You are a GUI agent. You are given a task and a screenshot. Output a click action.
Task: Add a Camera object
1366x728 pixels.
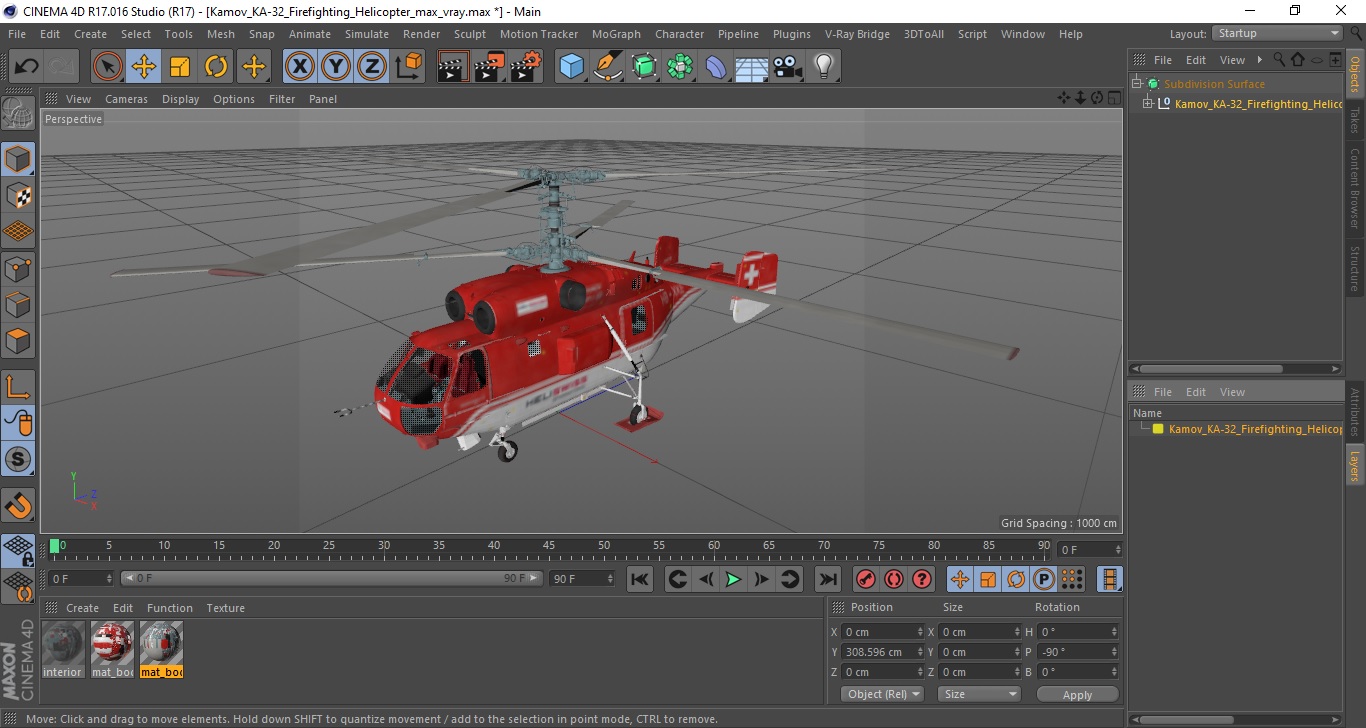pos(788,67)
